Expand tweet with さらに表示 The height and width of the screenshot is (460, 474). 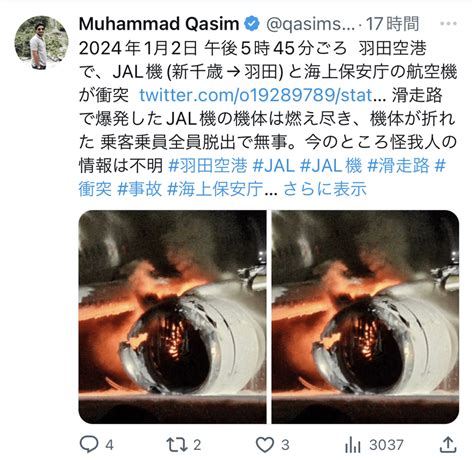click(325, 189)
